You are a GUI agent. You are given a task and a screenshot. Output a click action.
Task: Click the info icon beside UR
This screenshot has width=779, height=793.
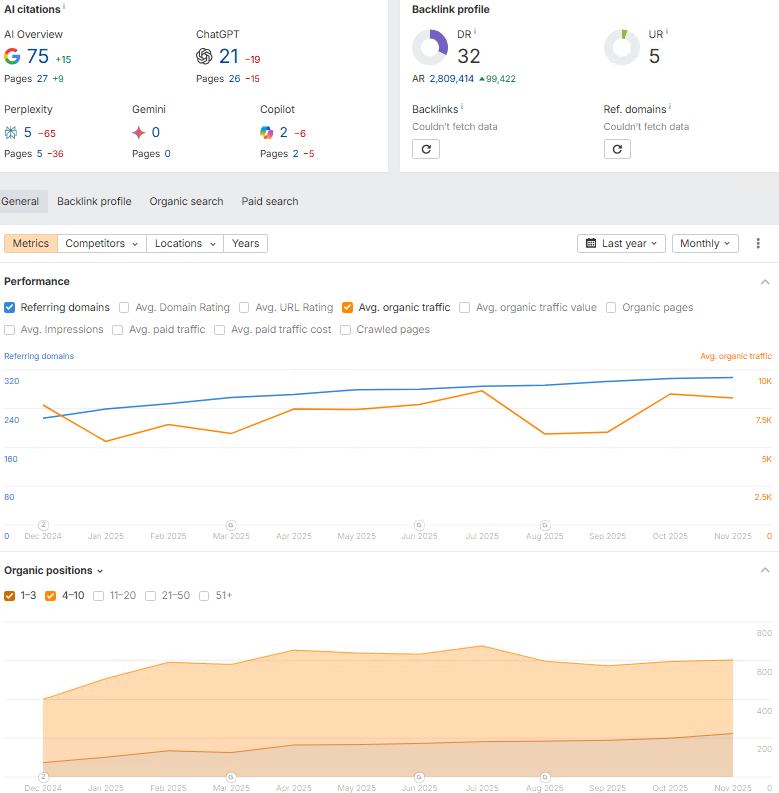point(667,32)
